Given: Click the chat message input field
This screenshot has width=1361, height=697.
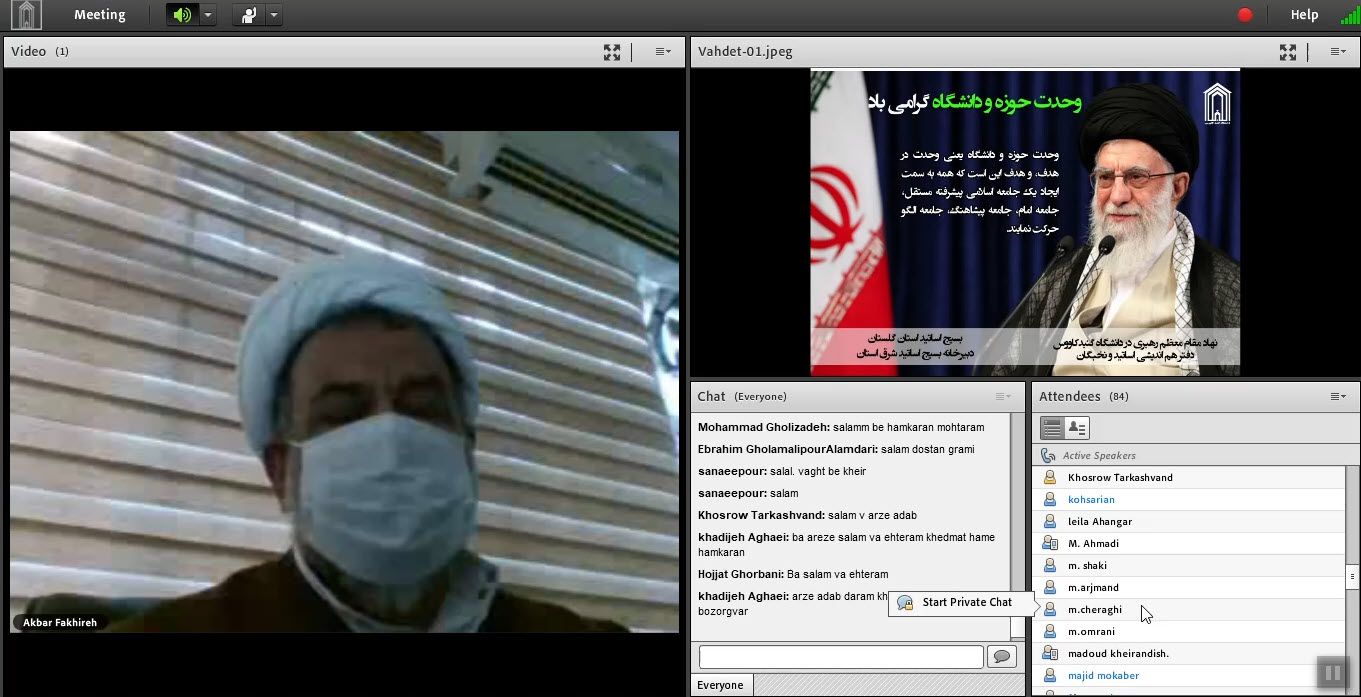Looking at the screenshot, I should 841,657.
